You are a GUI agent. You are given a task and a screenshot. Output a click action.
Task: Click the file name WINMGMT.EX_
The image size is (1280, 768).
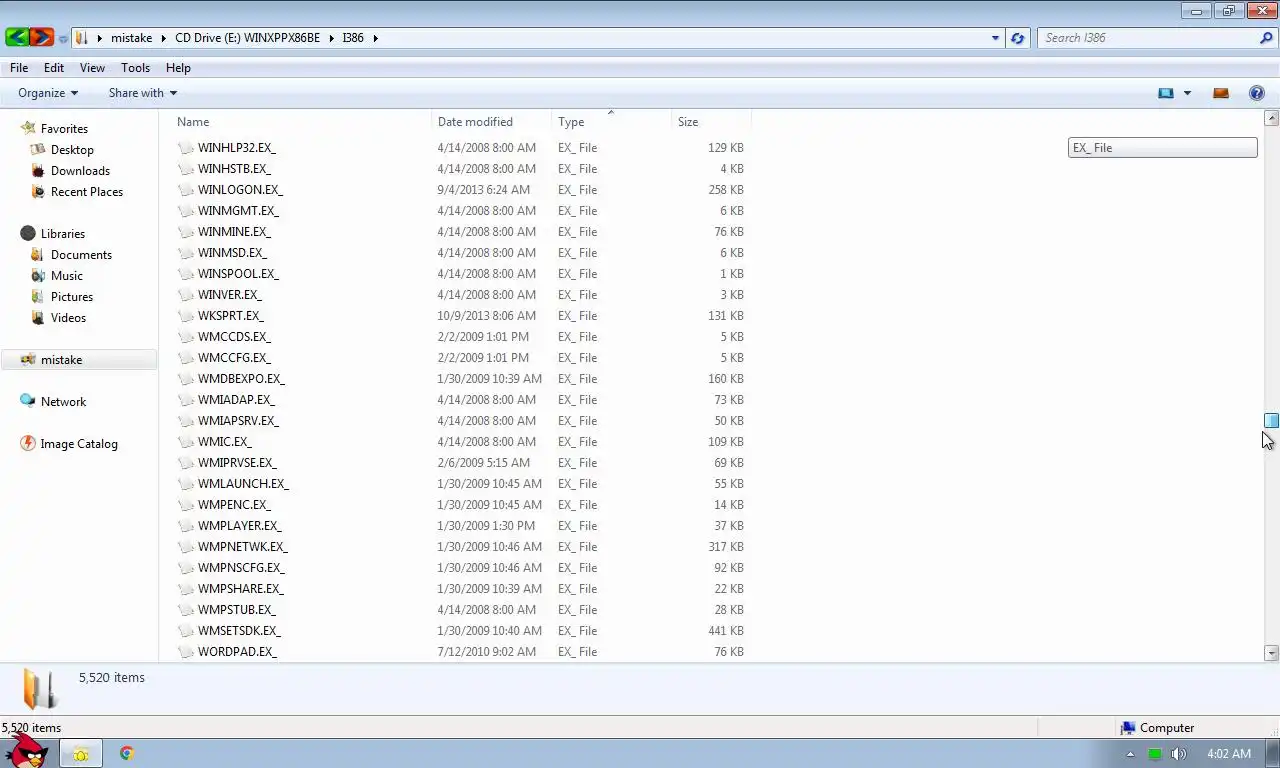tap(238, 211)
